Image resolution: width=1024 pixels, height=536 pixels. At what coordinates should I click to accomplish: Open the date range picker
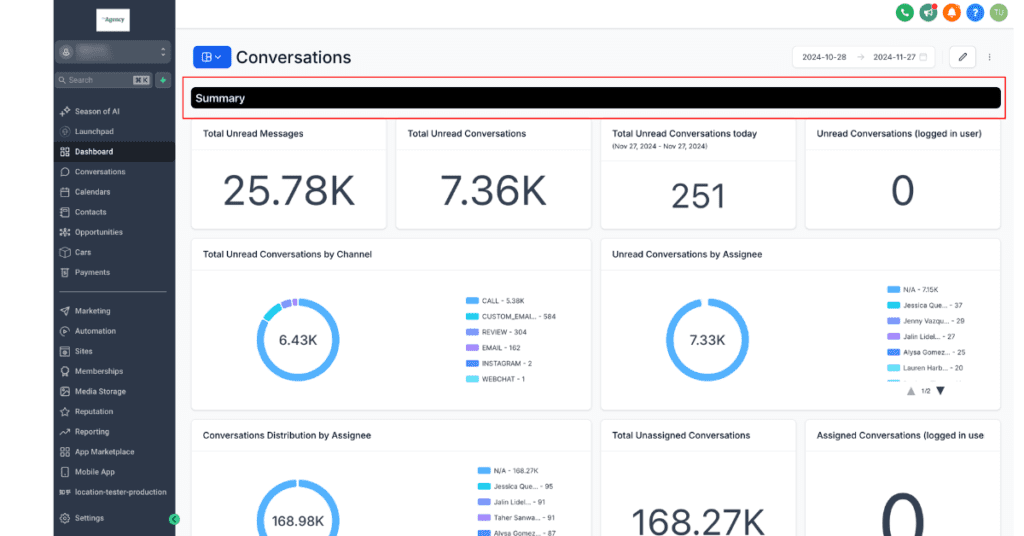864,57
